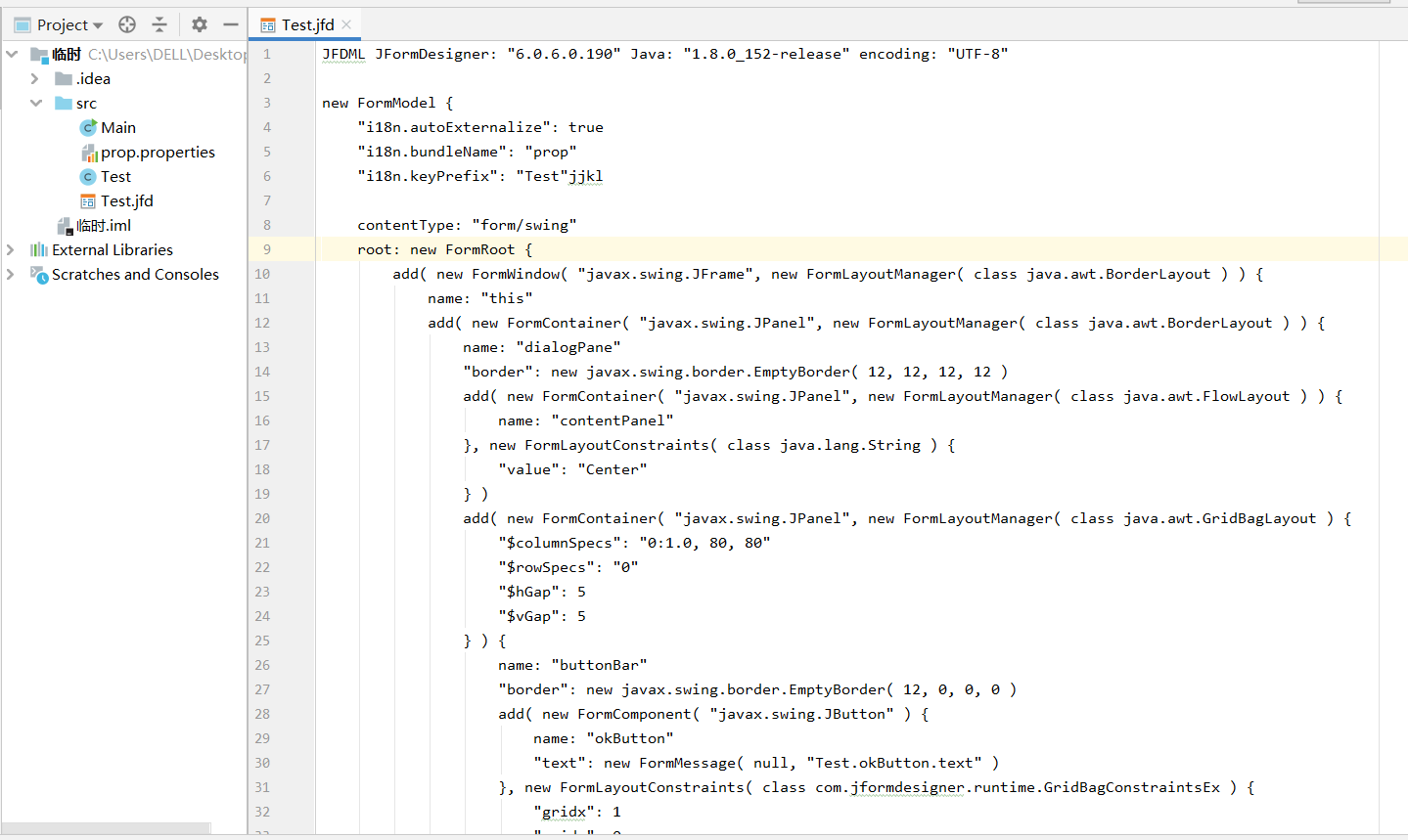Screen dimensions: 1408x840
Task: Expand the .idea folder
Action: pyautogui.click(x=35, y=78)
